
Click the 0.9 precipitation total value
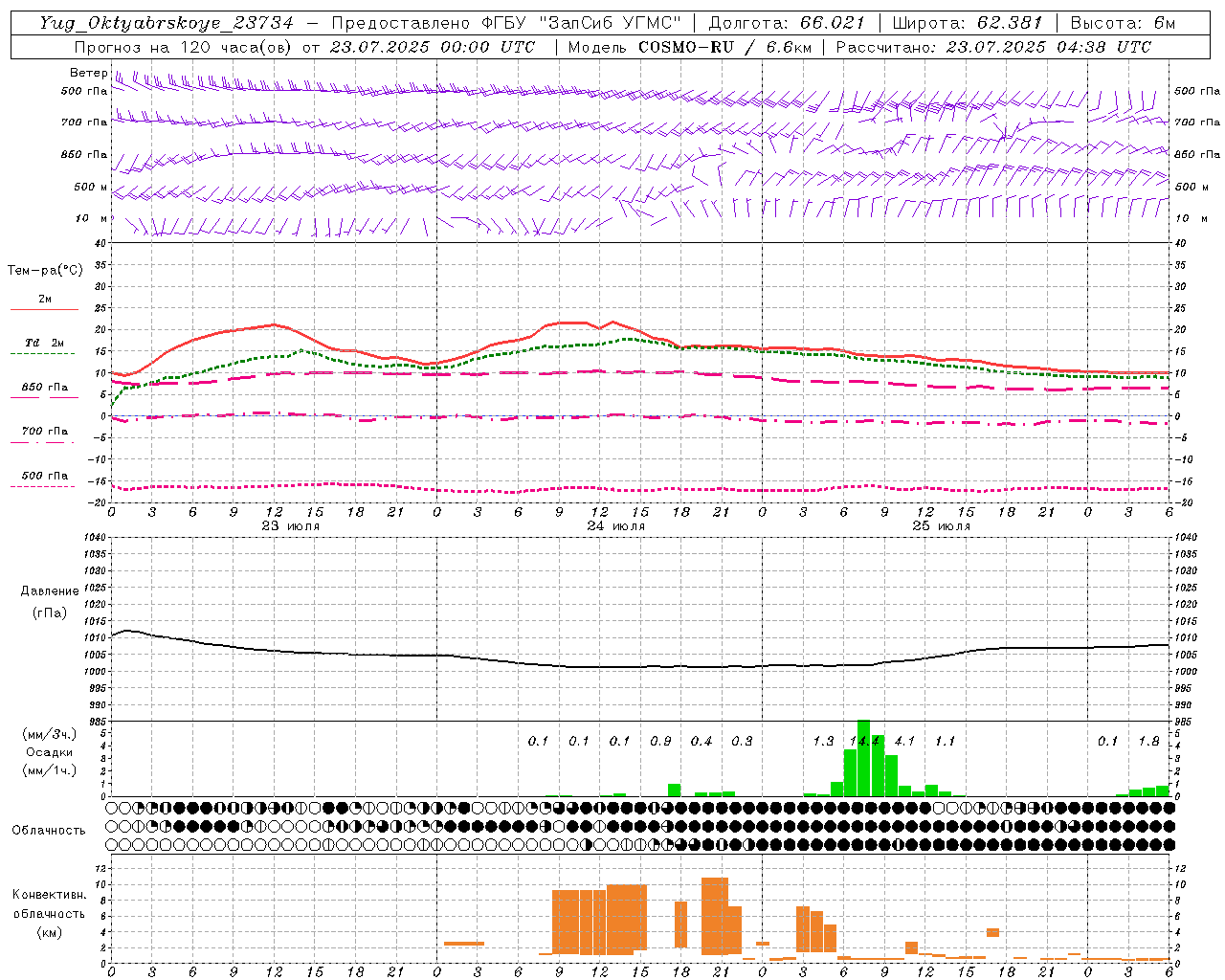[x=660, y=741]
